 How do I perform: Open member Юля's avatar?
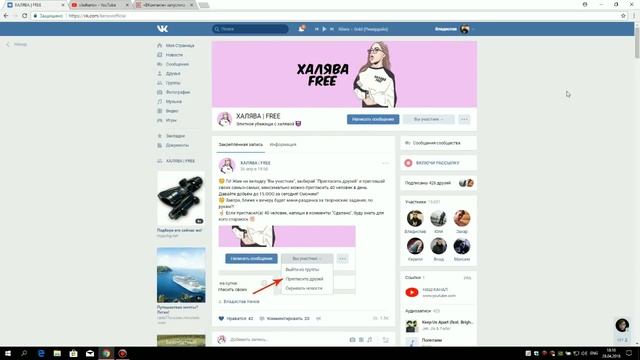tap(438, 218)
